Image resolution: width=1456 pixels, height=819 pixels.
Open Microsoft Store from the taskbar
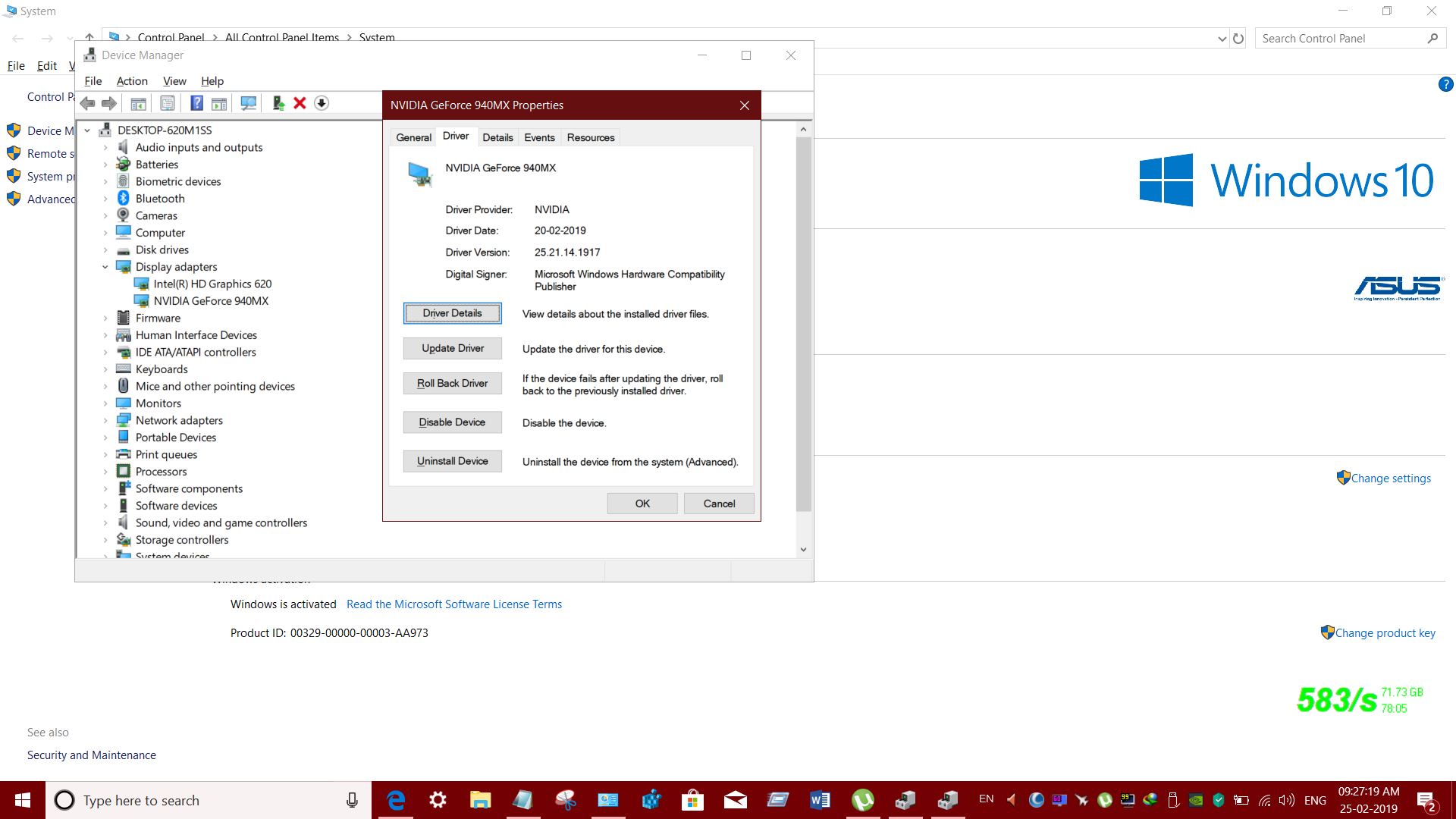coord(692,800)
